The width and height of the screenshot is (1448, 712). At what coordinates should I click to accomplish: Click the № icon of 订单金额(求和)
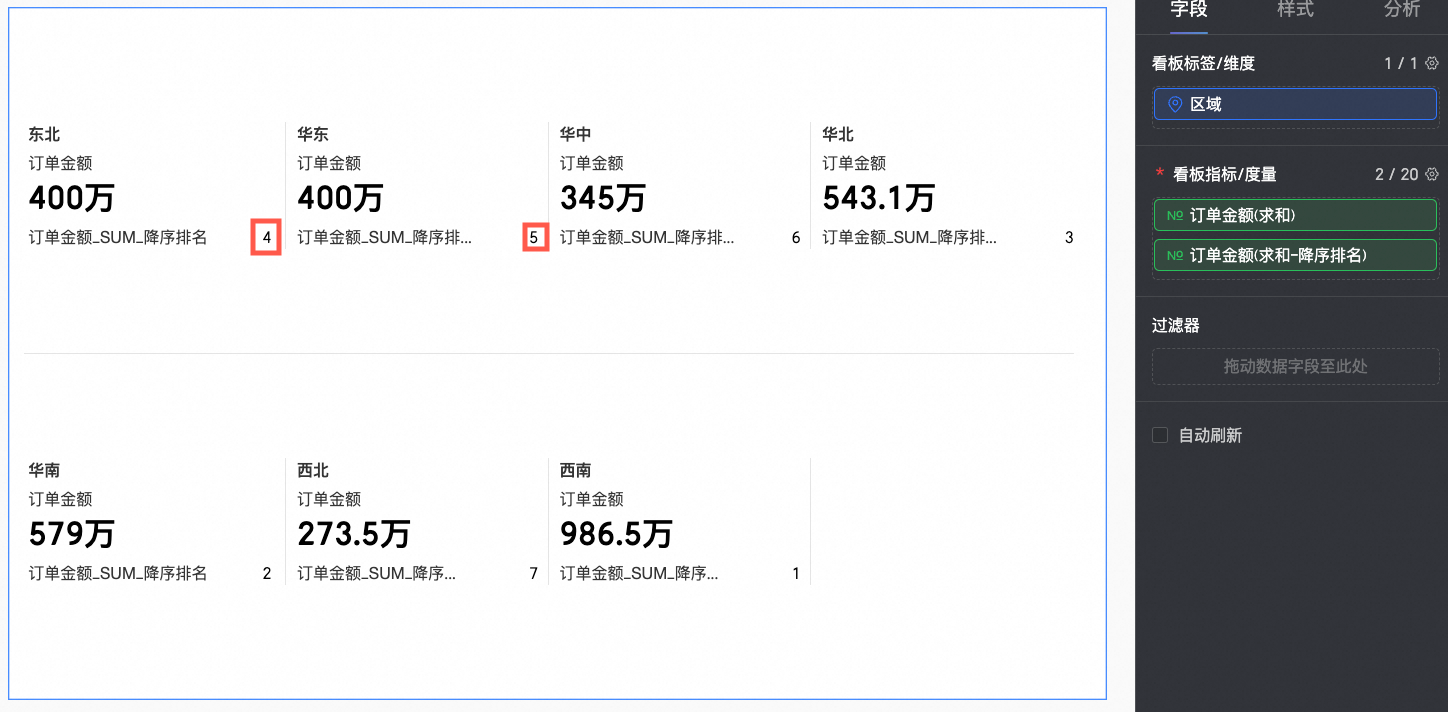[x=1175, y=215]
